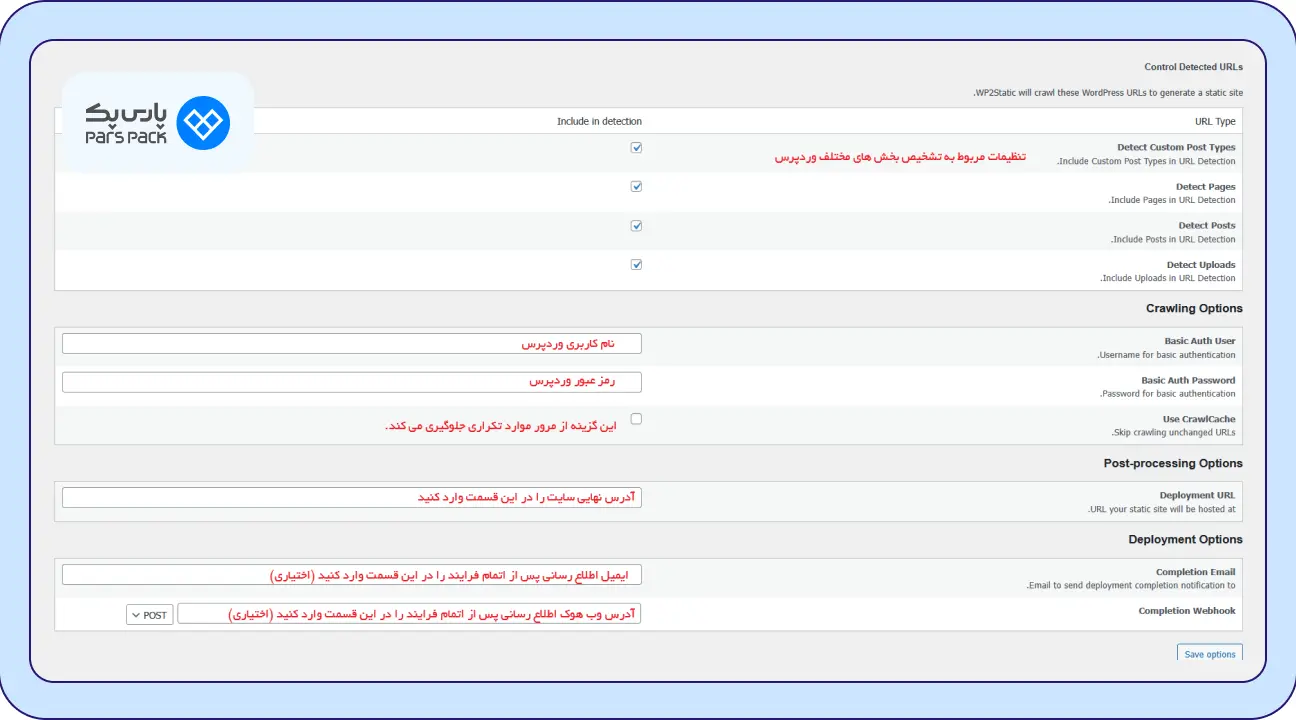Click the Deployment URL input field
This screenshot has height=720, width=1296.
point(352,496)
